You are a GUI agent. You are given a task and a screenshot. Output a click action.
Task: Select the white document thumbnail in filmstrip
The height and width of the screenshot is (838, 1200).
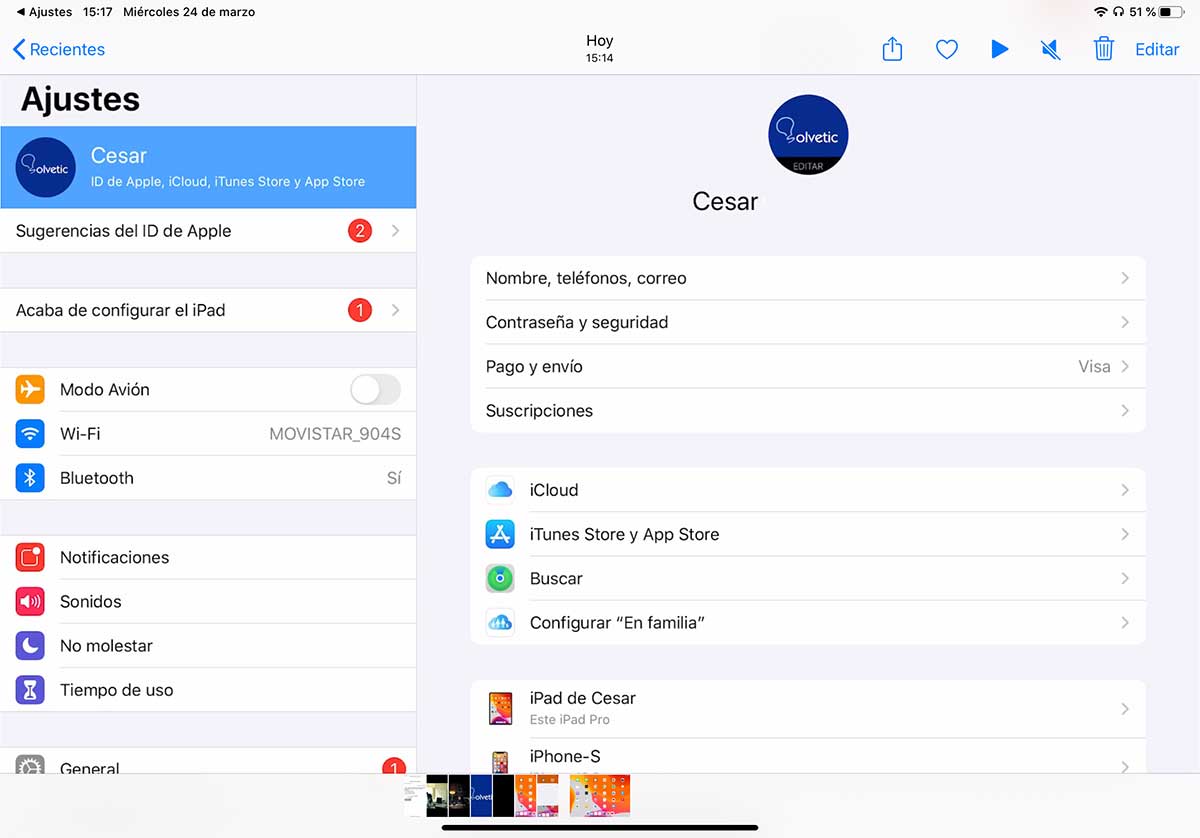click(x=415, y=796)
